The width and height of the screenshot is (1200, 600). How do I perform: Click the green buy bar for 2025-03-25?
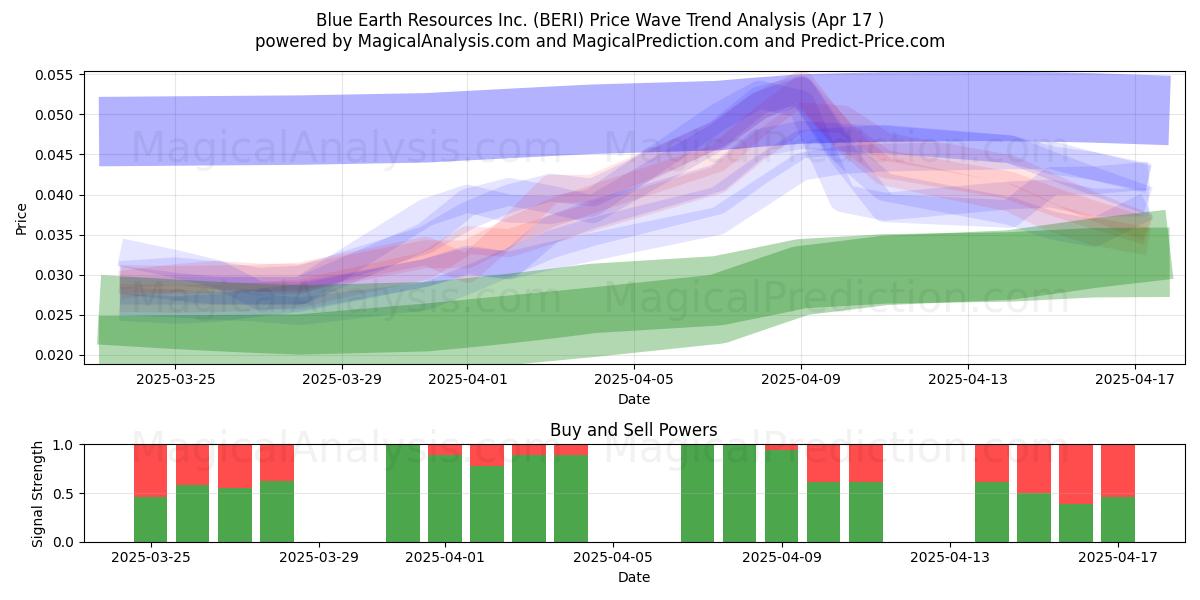150,519
